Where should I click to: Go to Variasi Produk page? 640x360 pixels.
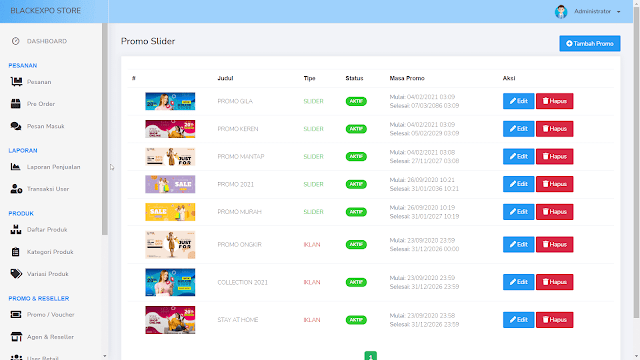[x=48, y=274]
